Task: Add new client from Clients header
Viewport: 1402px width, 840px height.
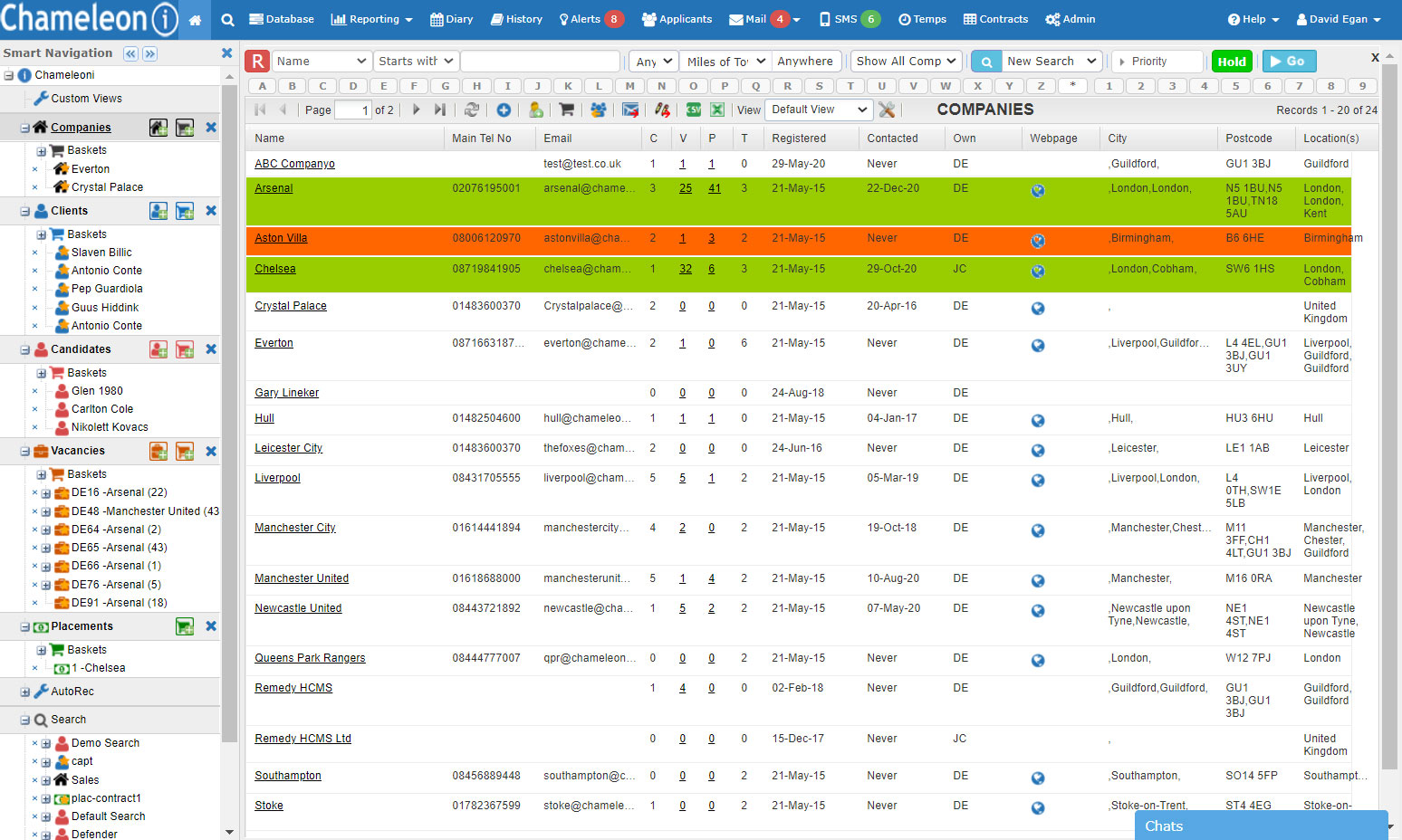Action: point(158,211)
